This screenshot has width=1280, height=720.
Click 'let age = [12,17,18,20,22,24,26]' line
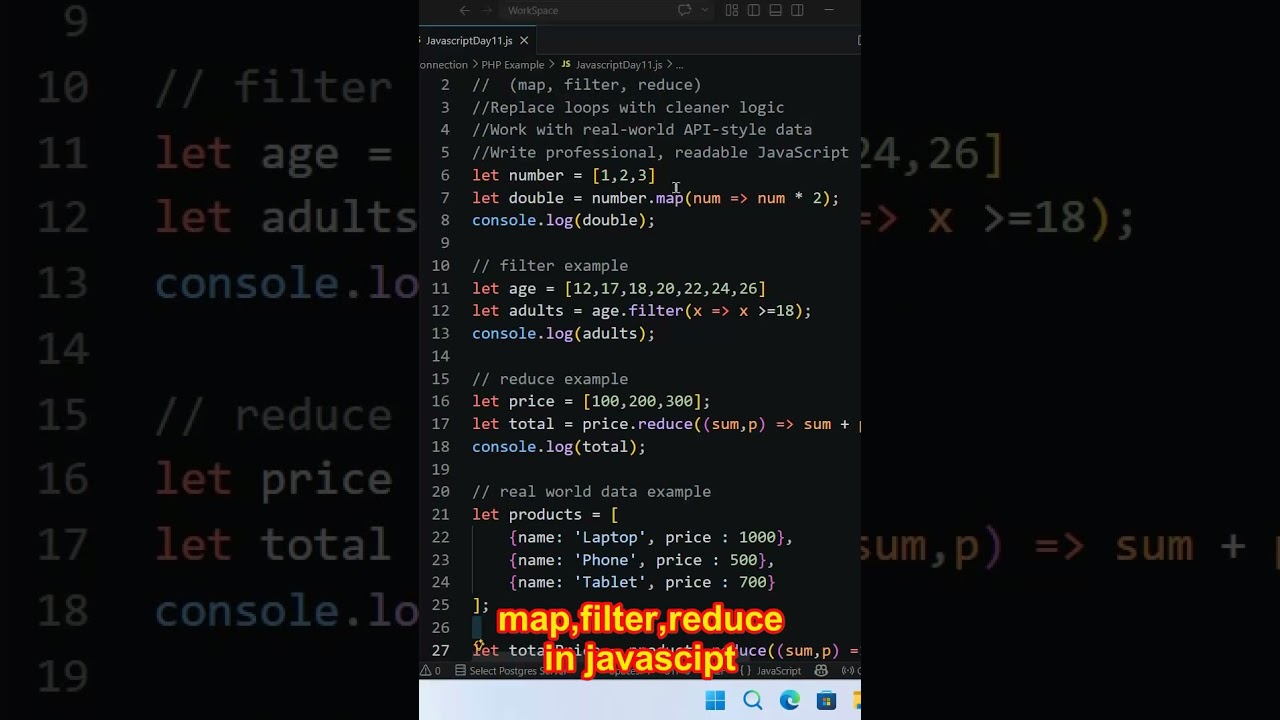pos(619,288)
